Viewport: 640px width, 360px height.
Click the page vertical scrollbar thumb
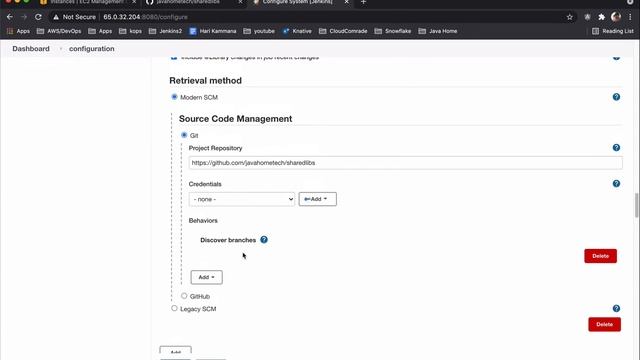(637, 206)
